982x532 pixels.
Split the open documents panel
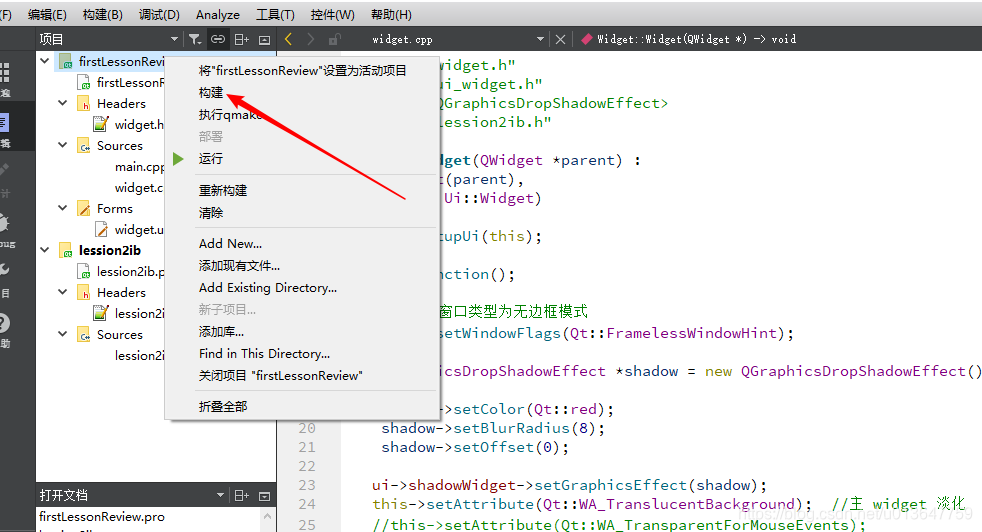point(241,496)
